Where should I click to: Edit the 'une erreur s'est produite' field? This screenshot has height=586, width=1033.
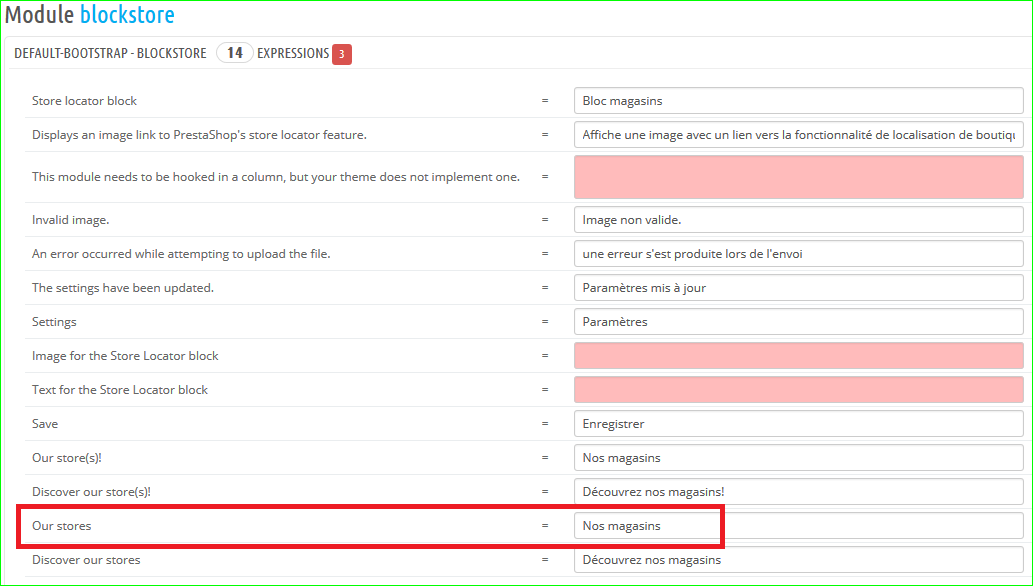pos(798,254)
